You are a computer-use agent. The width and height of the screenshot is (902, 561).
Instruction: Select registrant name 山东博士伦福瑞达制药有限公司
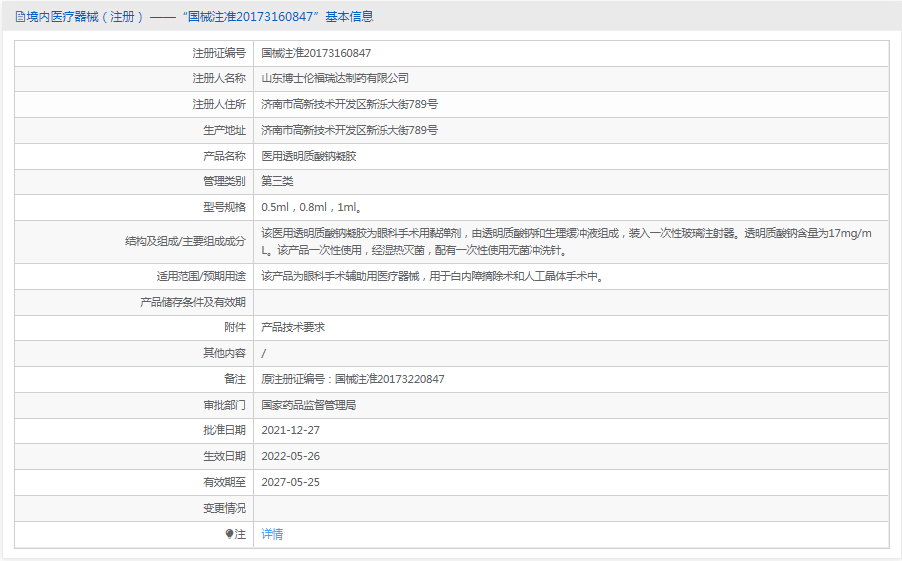click(335, 78)
